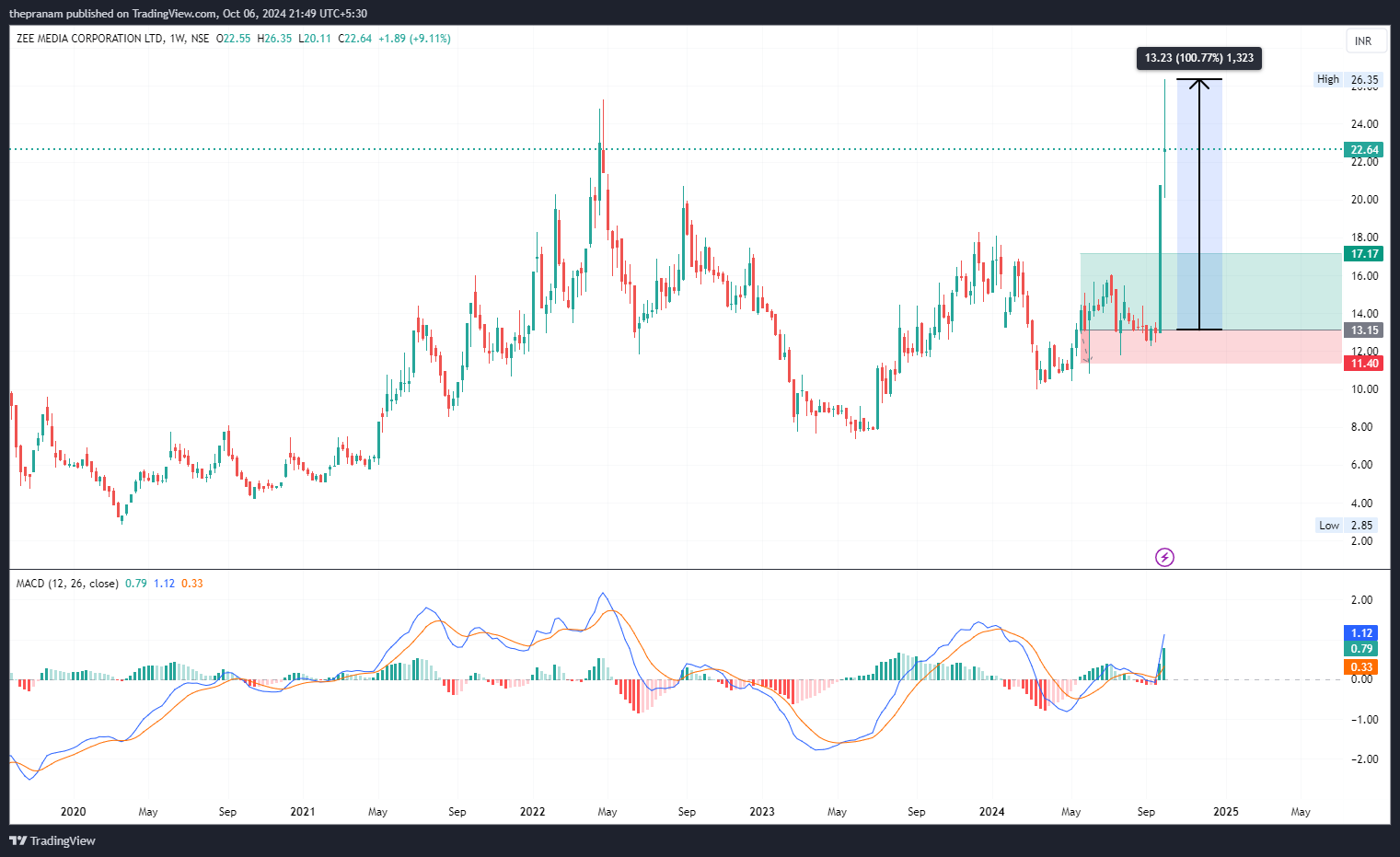Click the MACD (12, 26, close) indicator label
Screen dimensions: 1400x857
tap(67, 584)
